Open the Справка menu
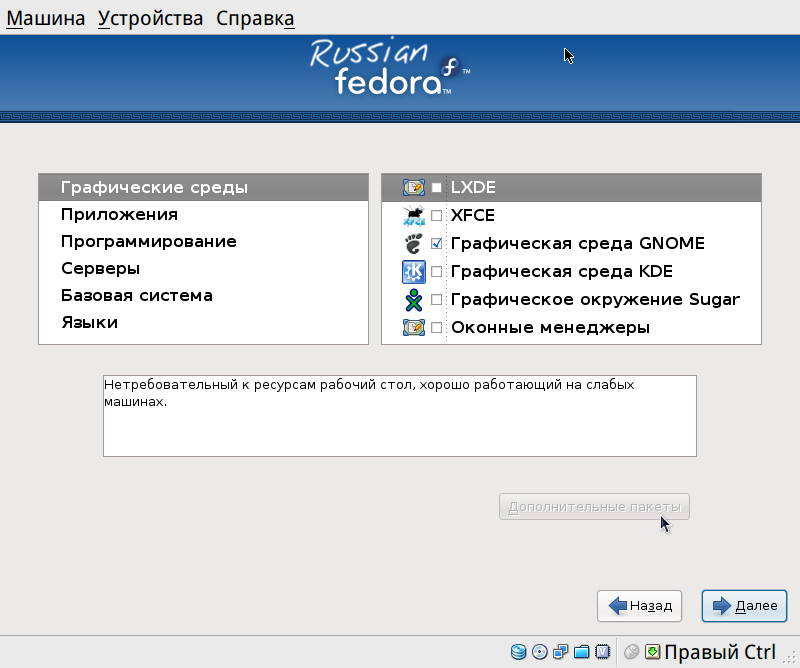Viewport: 800px width, 668px height. coord(255,18)
